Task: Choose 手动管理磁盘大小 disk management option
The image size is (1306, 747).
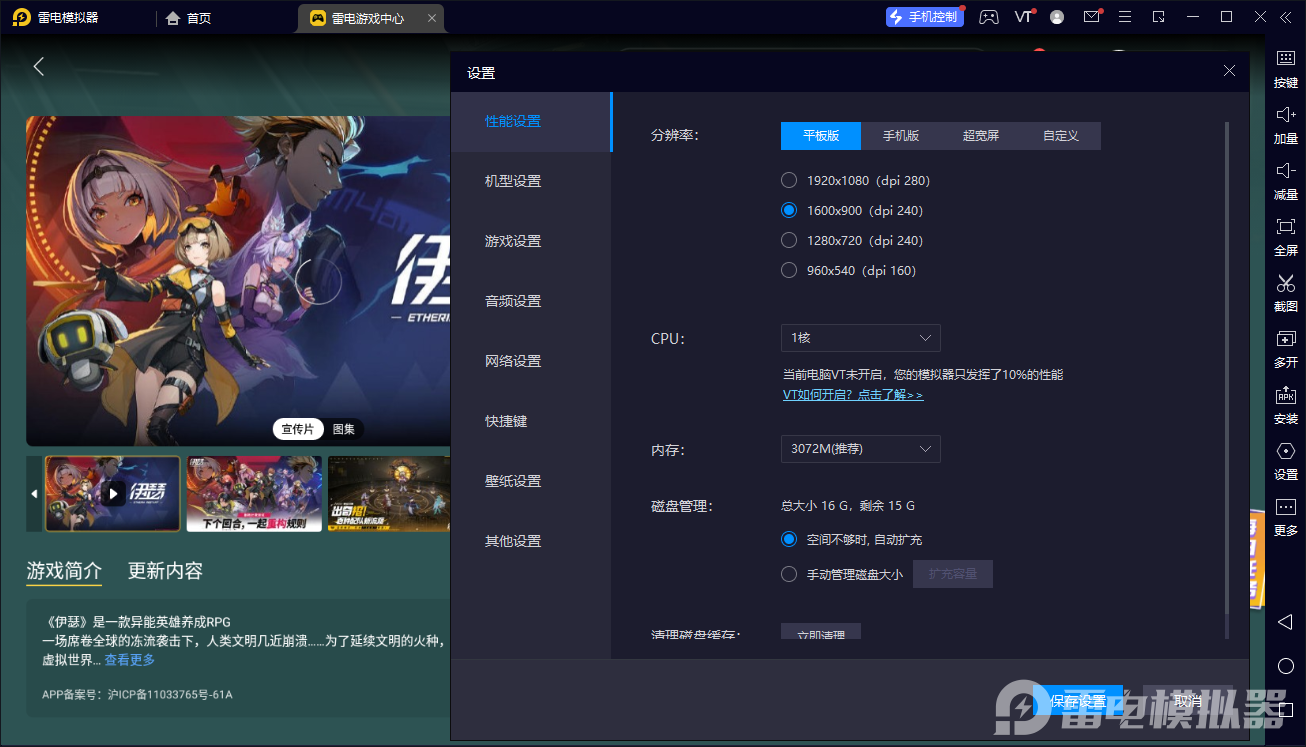Action: pyautogui.click(x=788, y=573)
